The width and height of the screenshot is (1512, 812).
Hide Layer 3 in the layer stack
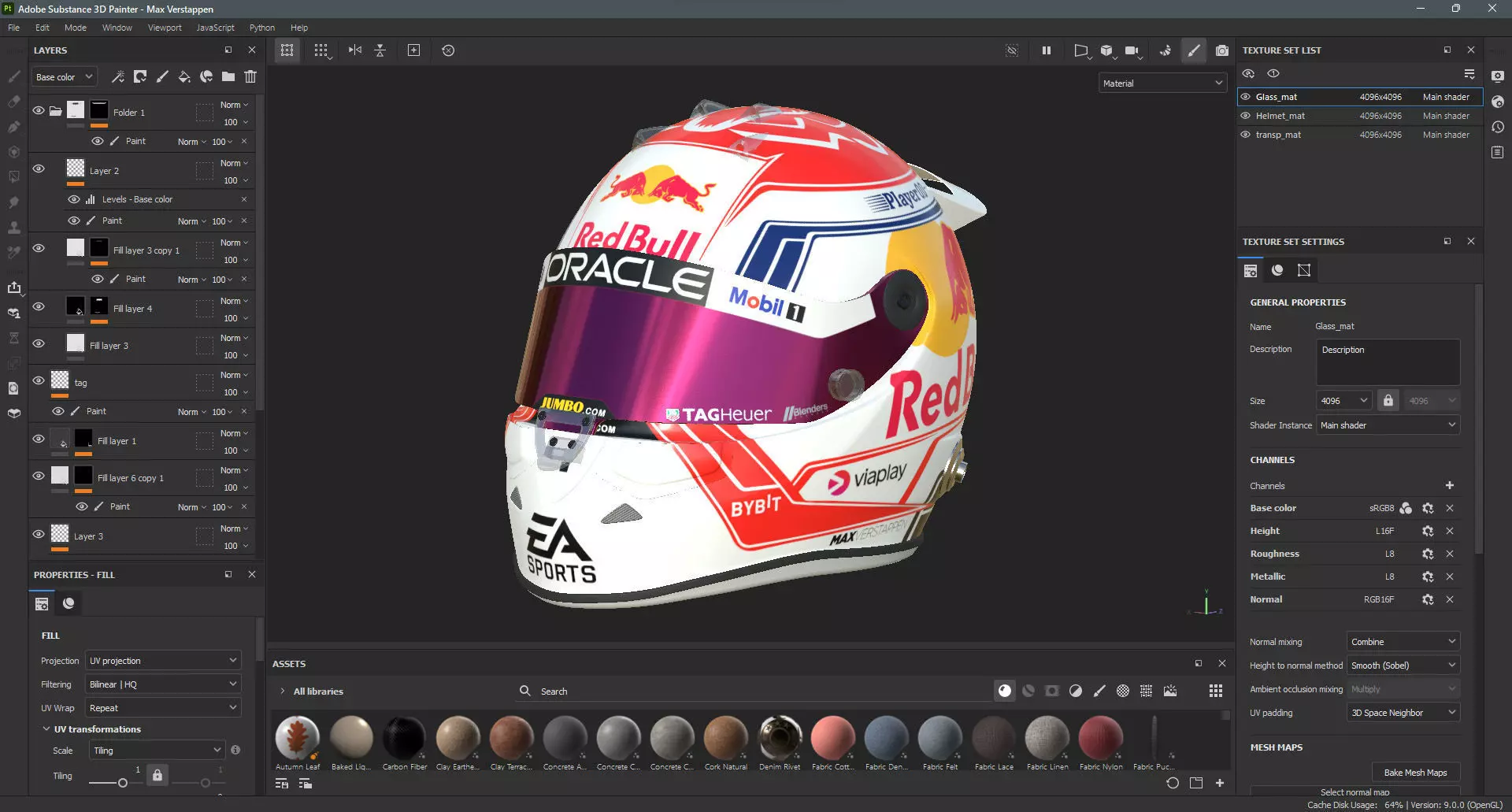[39, 535]
